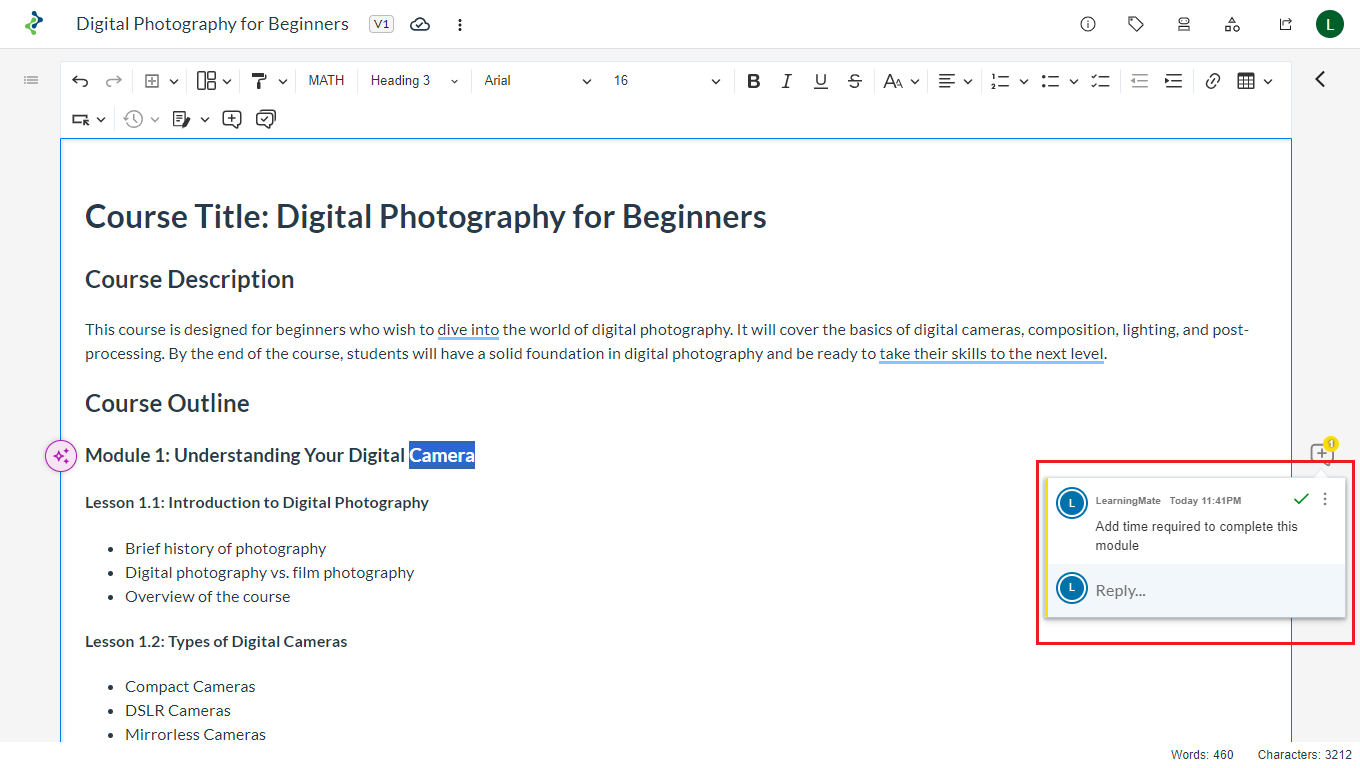Click the purple AI sparkle icon beside Module 1
Image resolution: width=1360 pixels, height=768 pixels.
click(x=61, y=456)
